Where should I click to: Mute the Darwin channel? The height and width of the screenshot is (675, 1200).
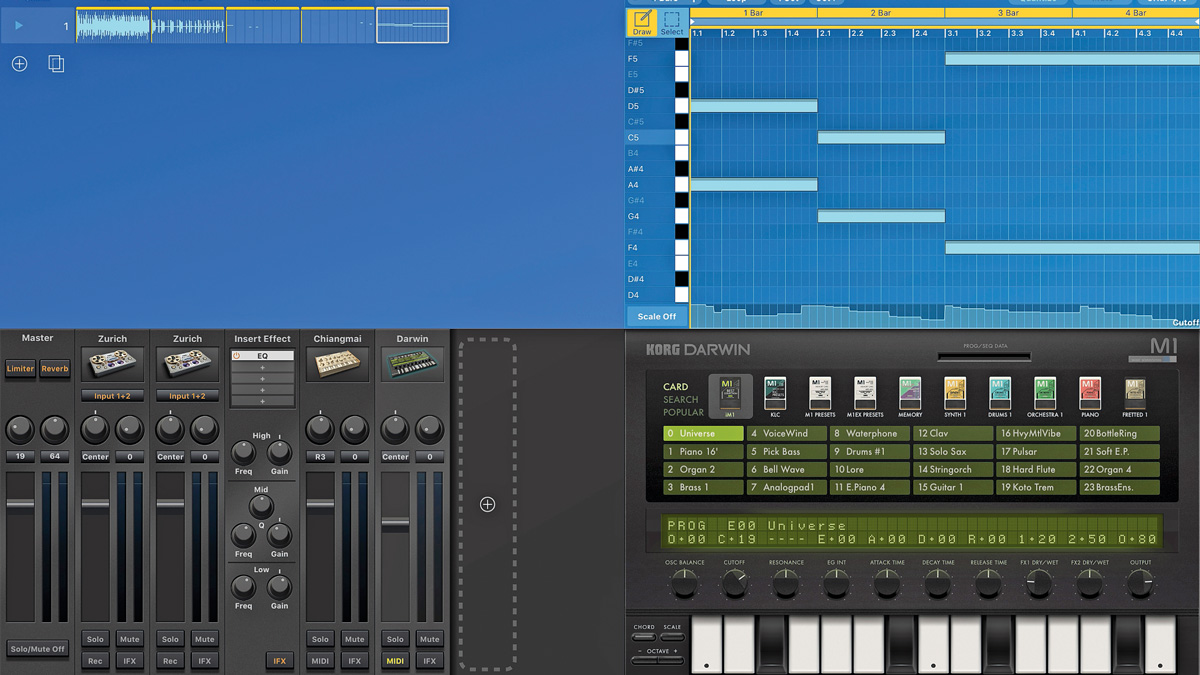tap(430, 639)
